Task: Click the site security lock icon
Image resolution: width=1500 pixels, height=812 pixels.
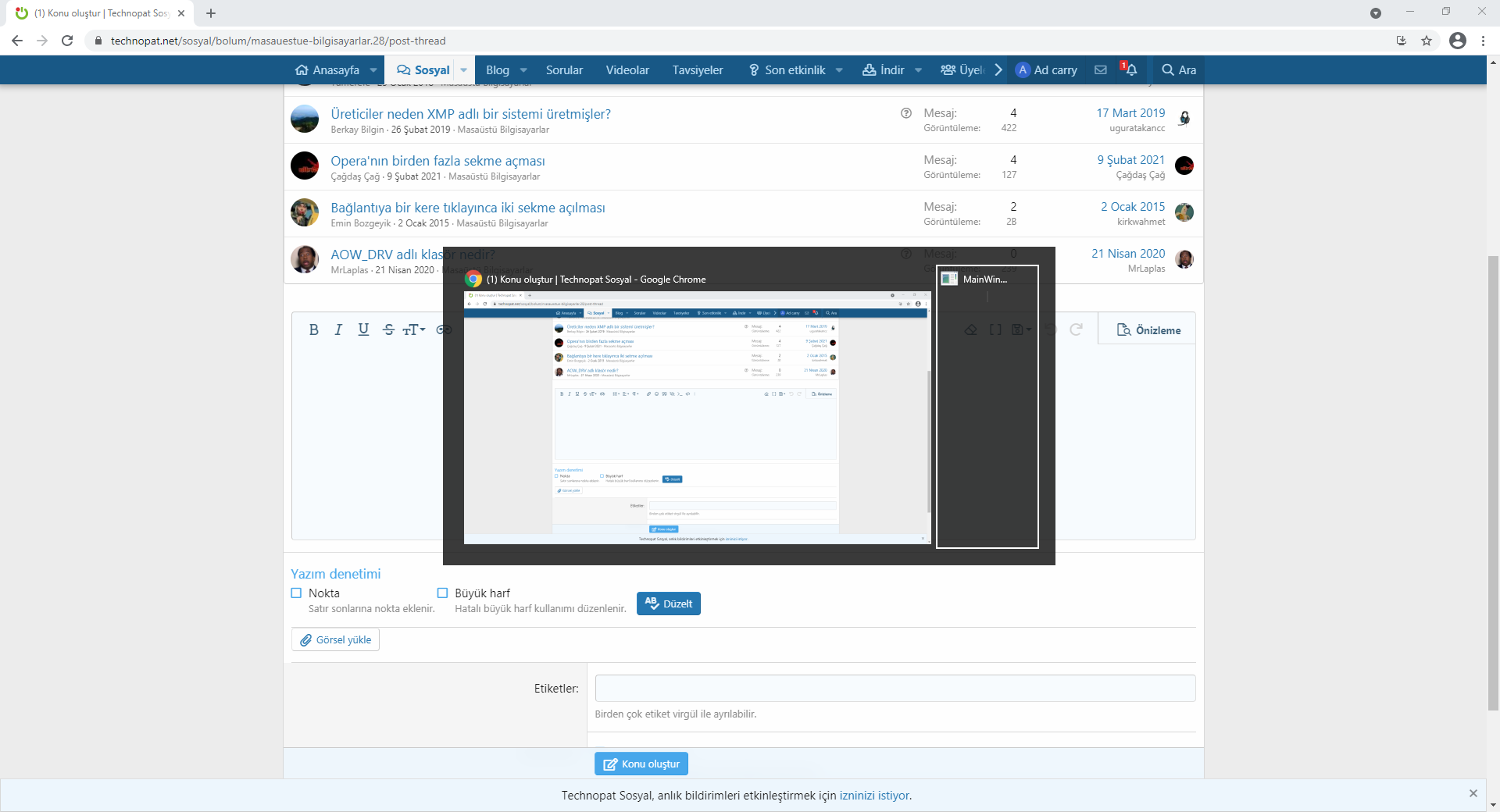Action: [x=98, y=41]
